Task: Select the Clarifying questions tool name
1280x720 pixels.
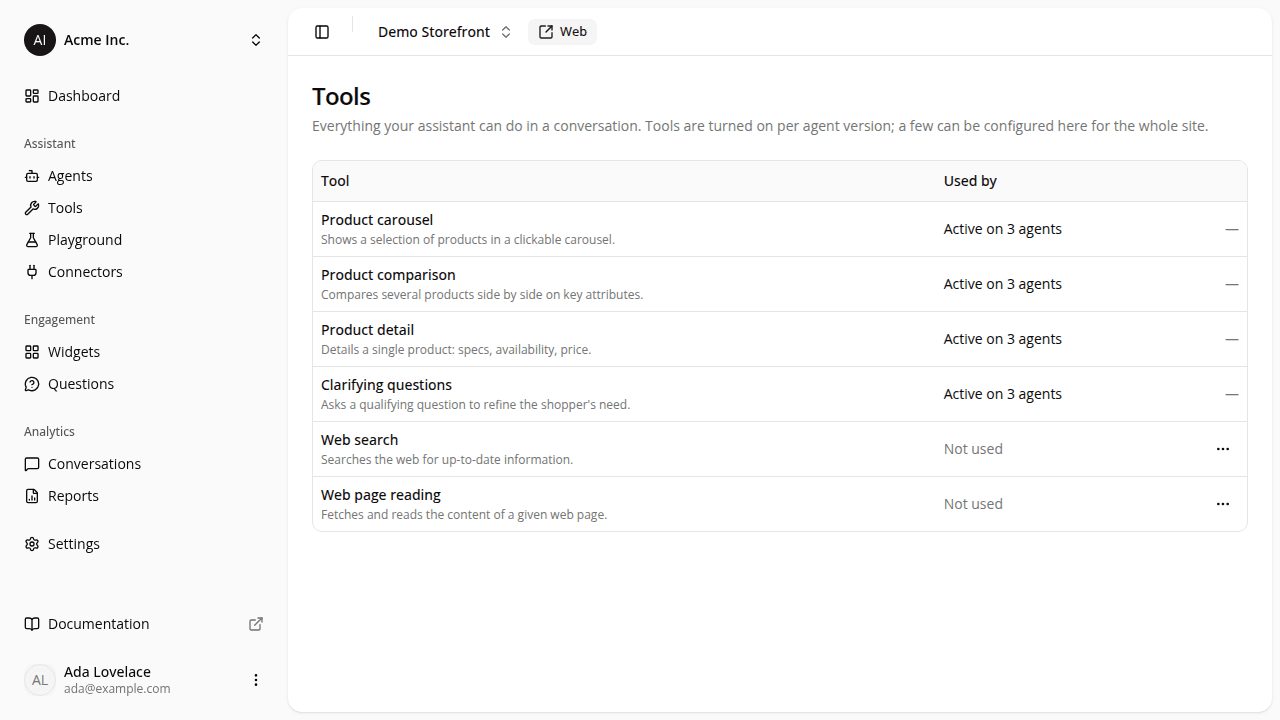Action: click(x=386, y=385)
